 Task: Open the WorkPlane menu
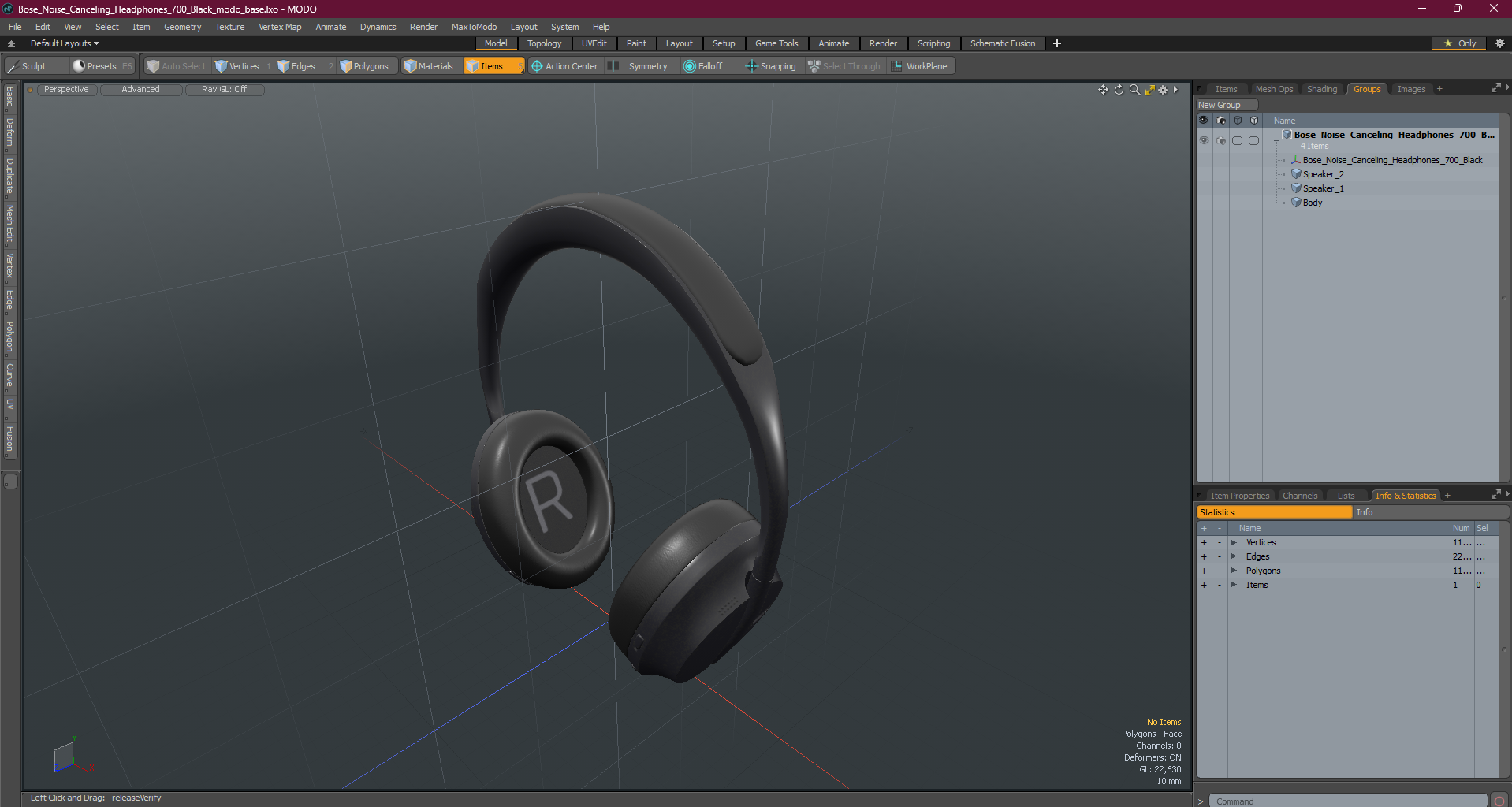tap(920, 66)
